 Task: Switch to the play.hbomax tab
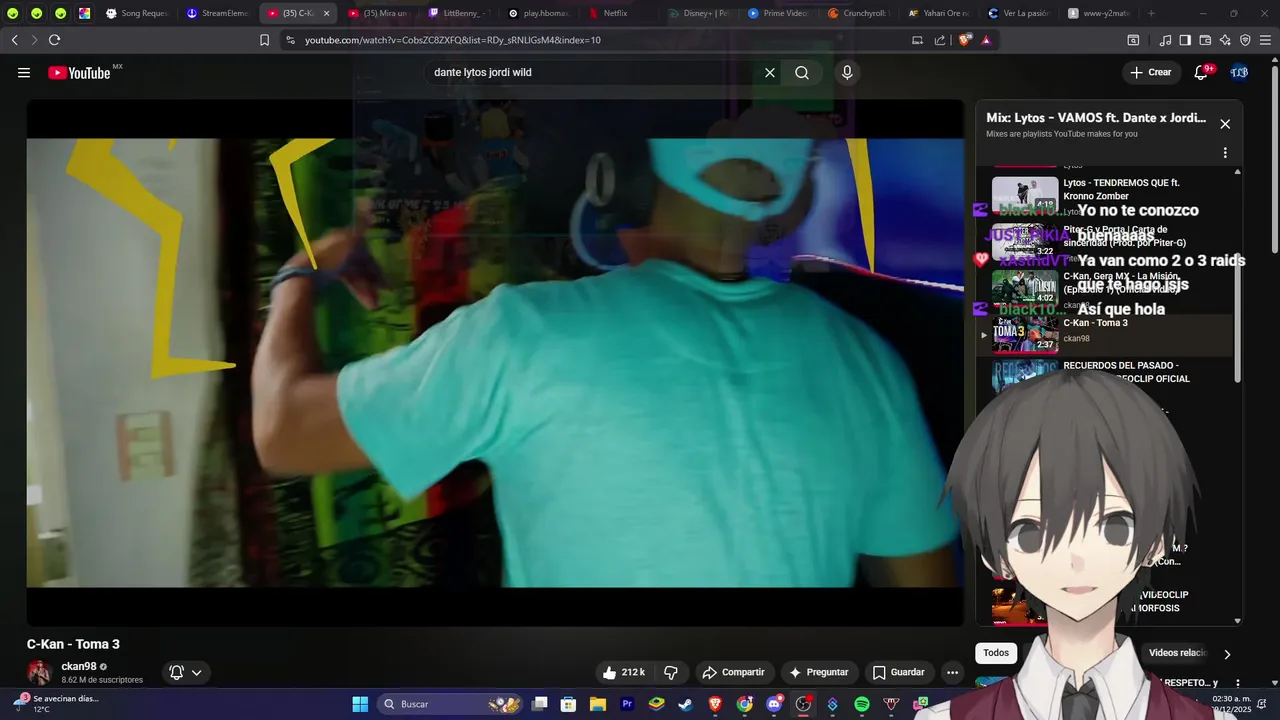[x=540, y=13]
